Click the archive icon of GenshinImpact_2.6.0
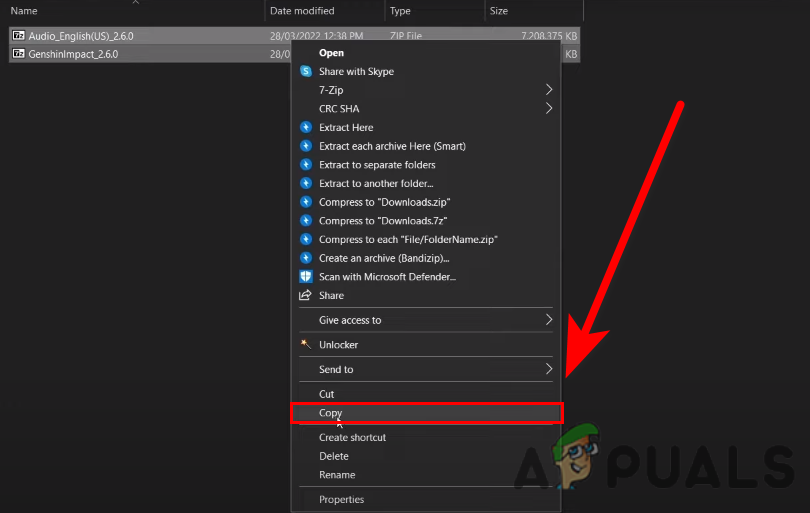This screenshot has width=810, height=513. 19,54
